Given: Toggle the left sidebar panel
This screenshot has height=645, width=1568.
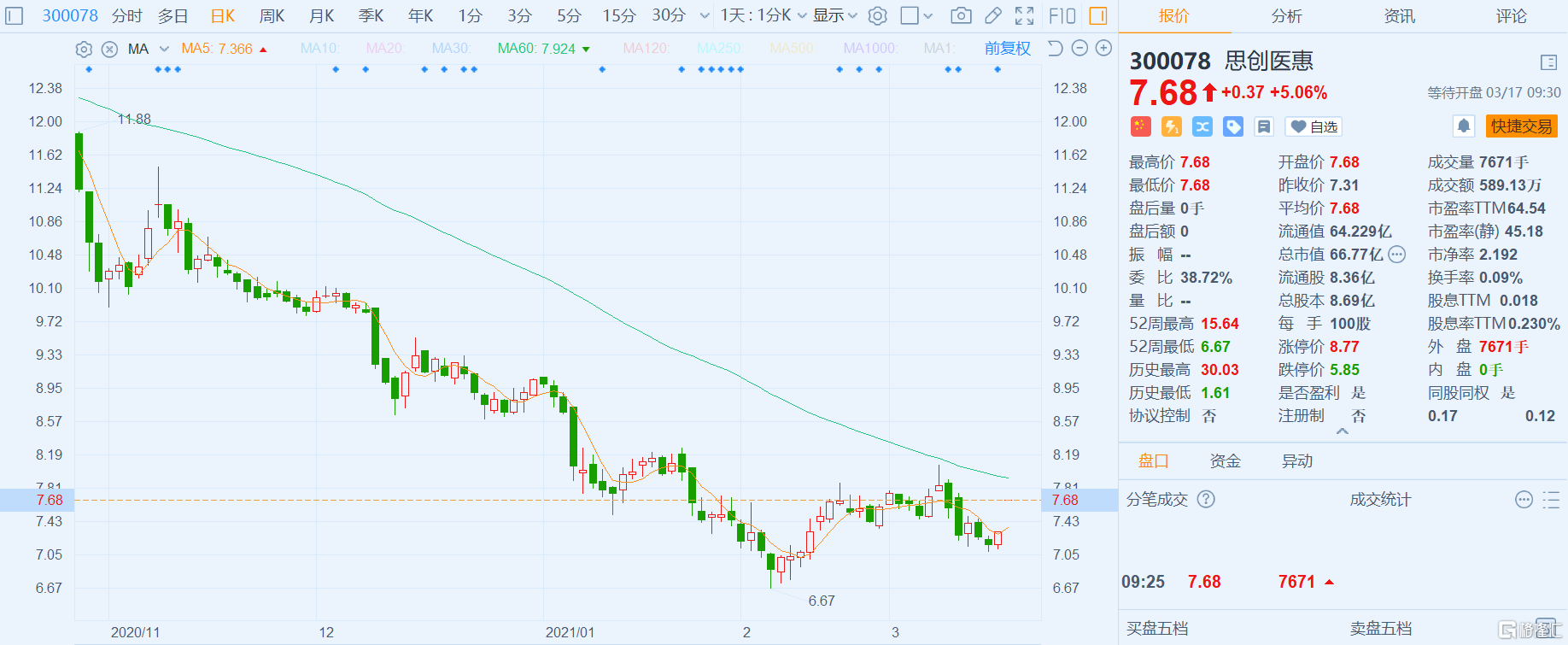Looking at the screenshot, I should (x=15, y=15).
